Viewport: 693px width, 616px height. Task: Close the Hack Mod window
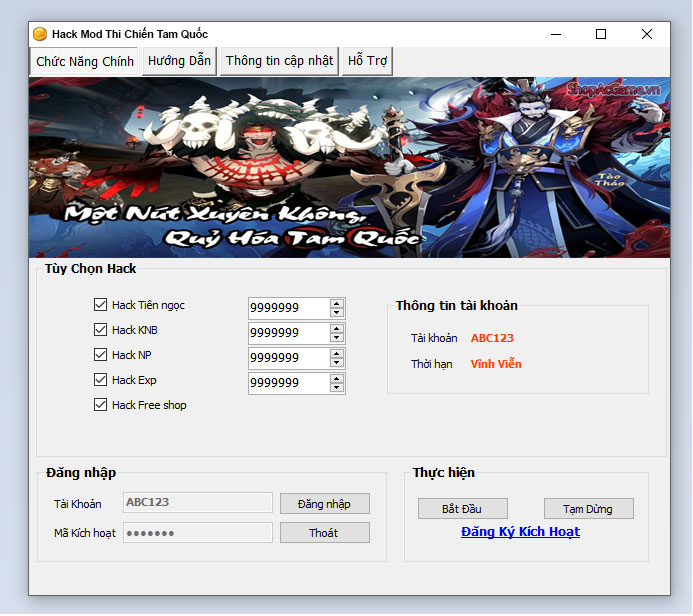[x=647, y=34]
